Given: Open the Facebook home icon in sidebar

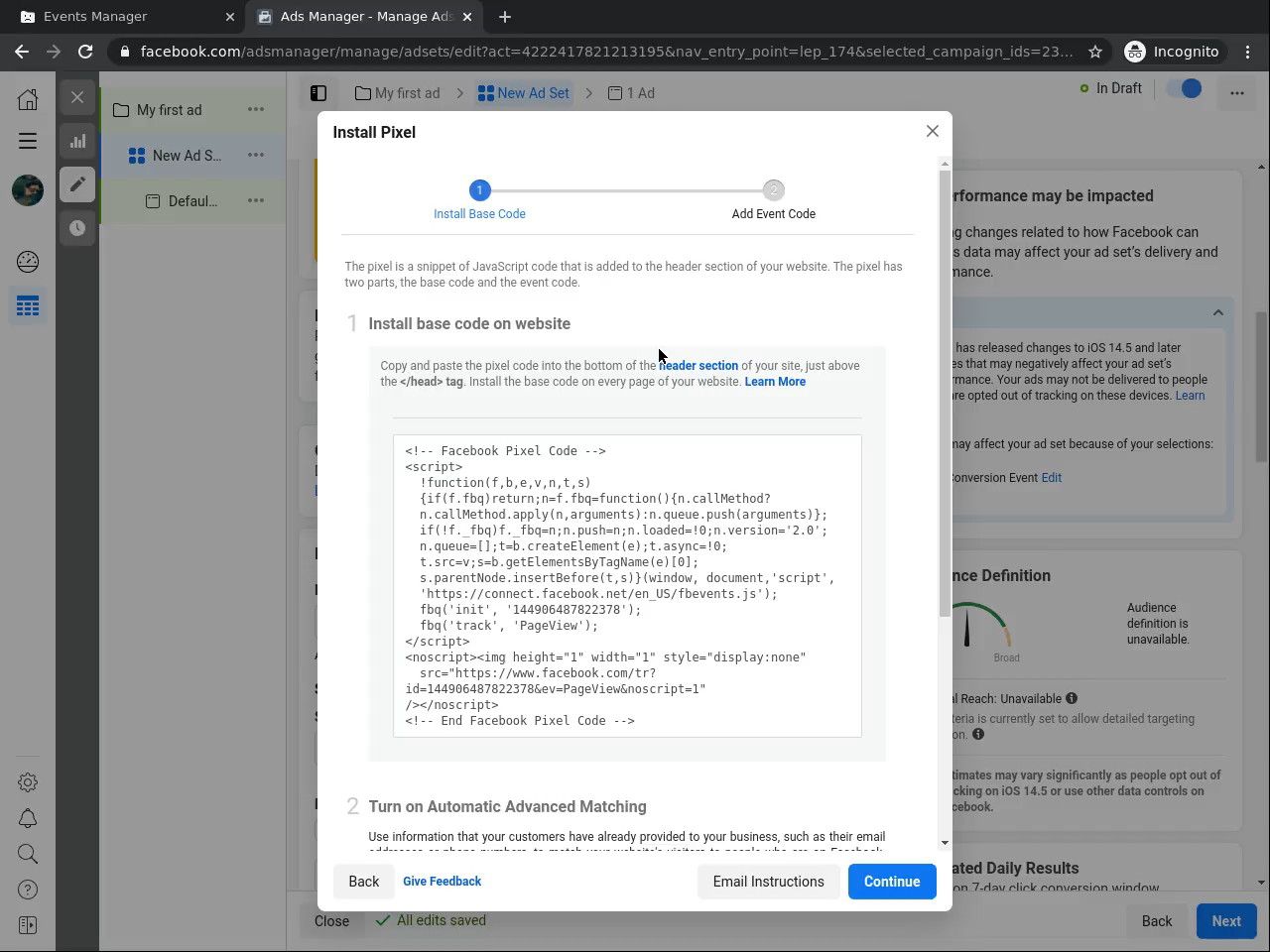Looking at the screenshot, I should [x=28, y=98].
